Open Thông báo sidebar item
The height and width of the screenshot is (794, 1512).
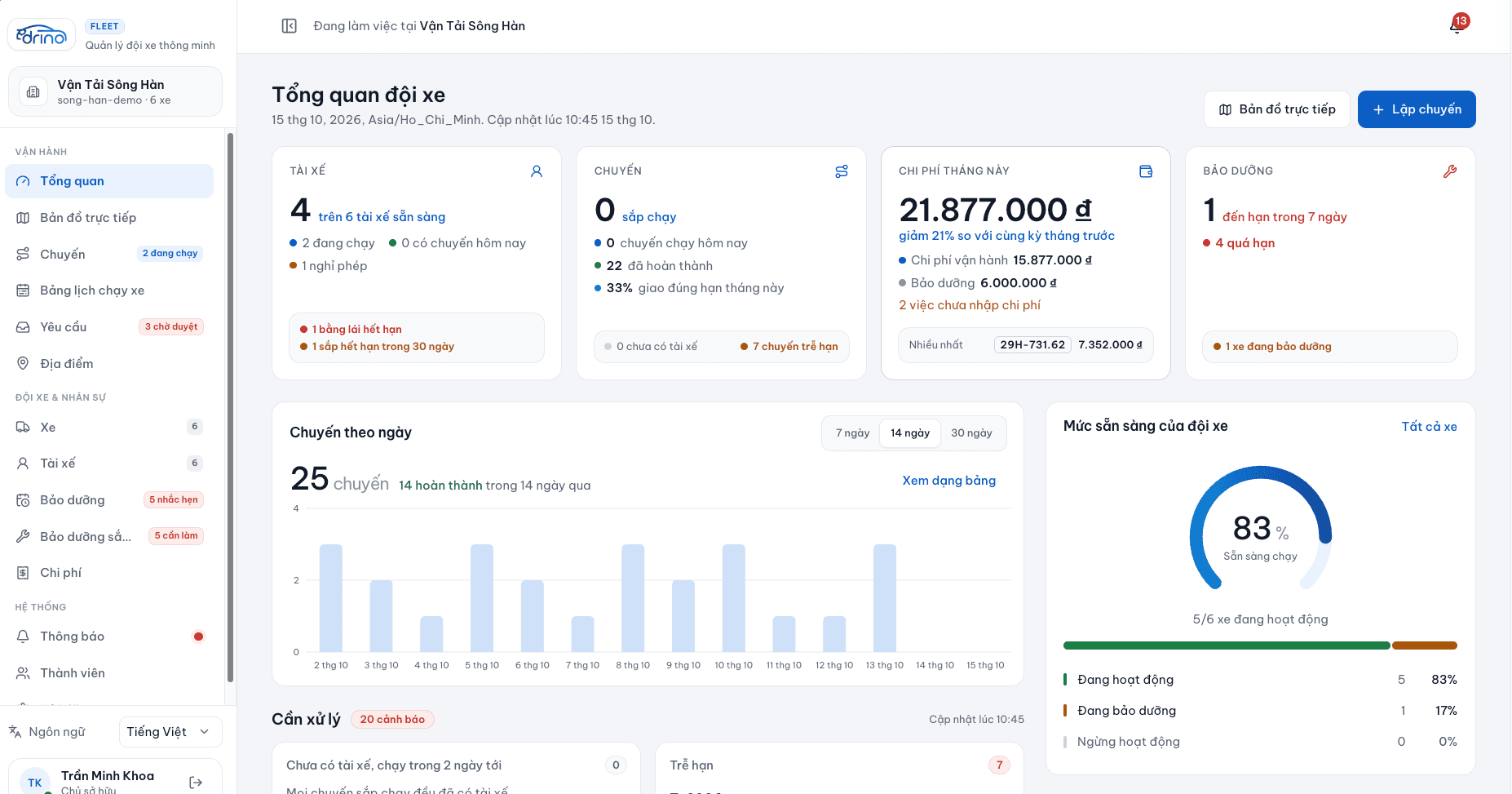tap(109, 637)
